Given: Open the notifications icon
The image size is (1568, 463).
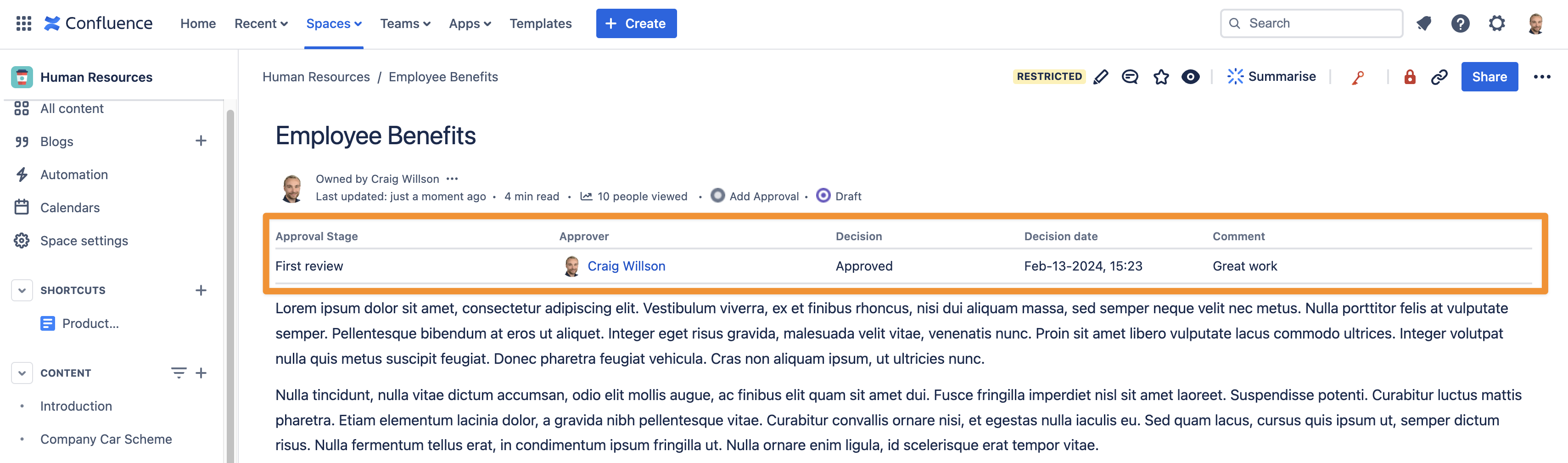Looking at the screenshot, I should click(1423, 24).
